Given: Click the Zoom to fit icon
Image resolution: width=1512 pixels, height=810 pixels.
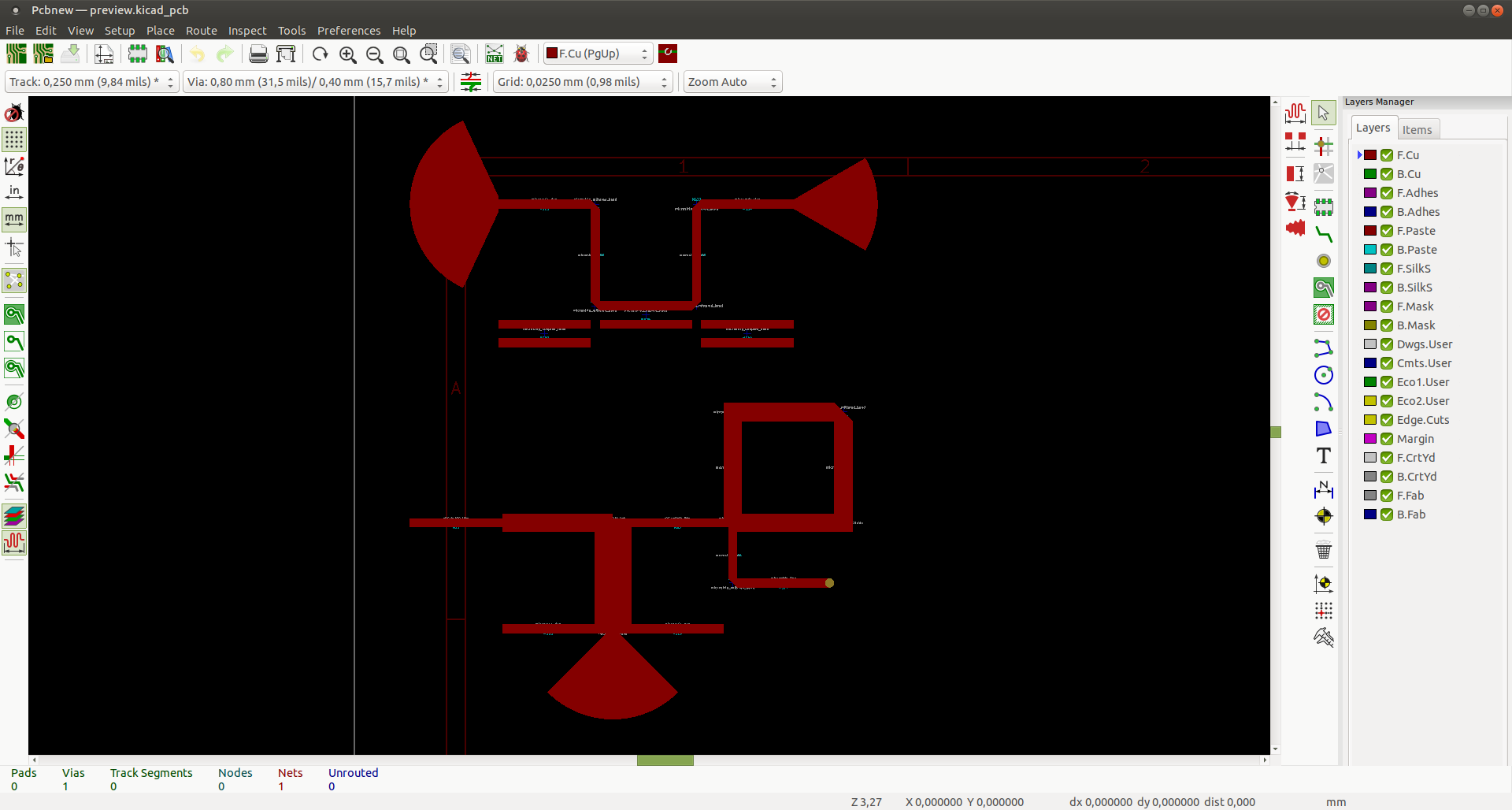Looking at the screenshot, I should [402, 54].
